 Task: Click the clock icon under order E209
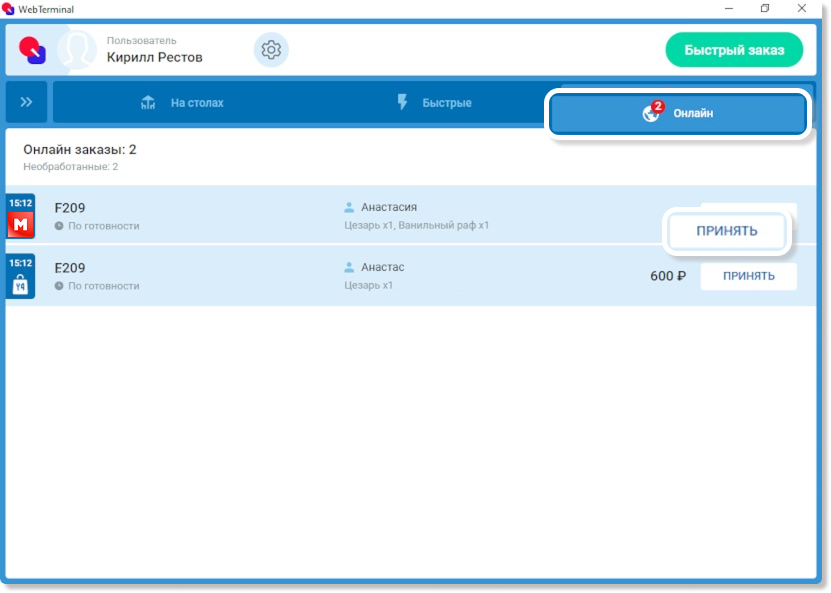[x=59, y=286]
